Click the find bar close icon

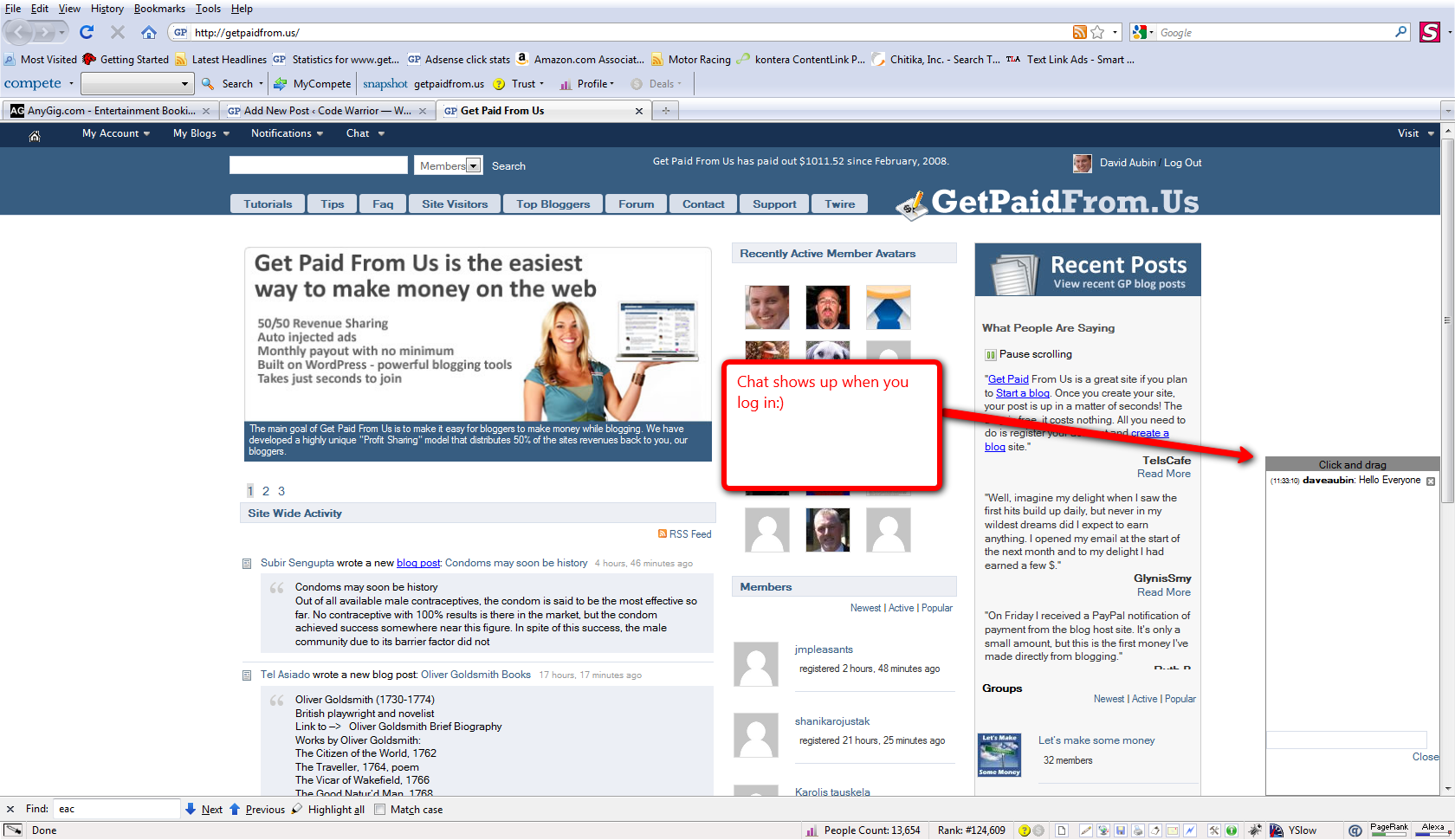[10, 810]
